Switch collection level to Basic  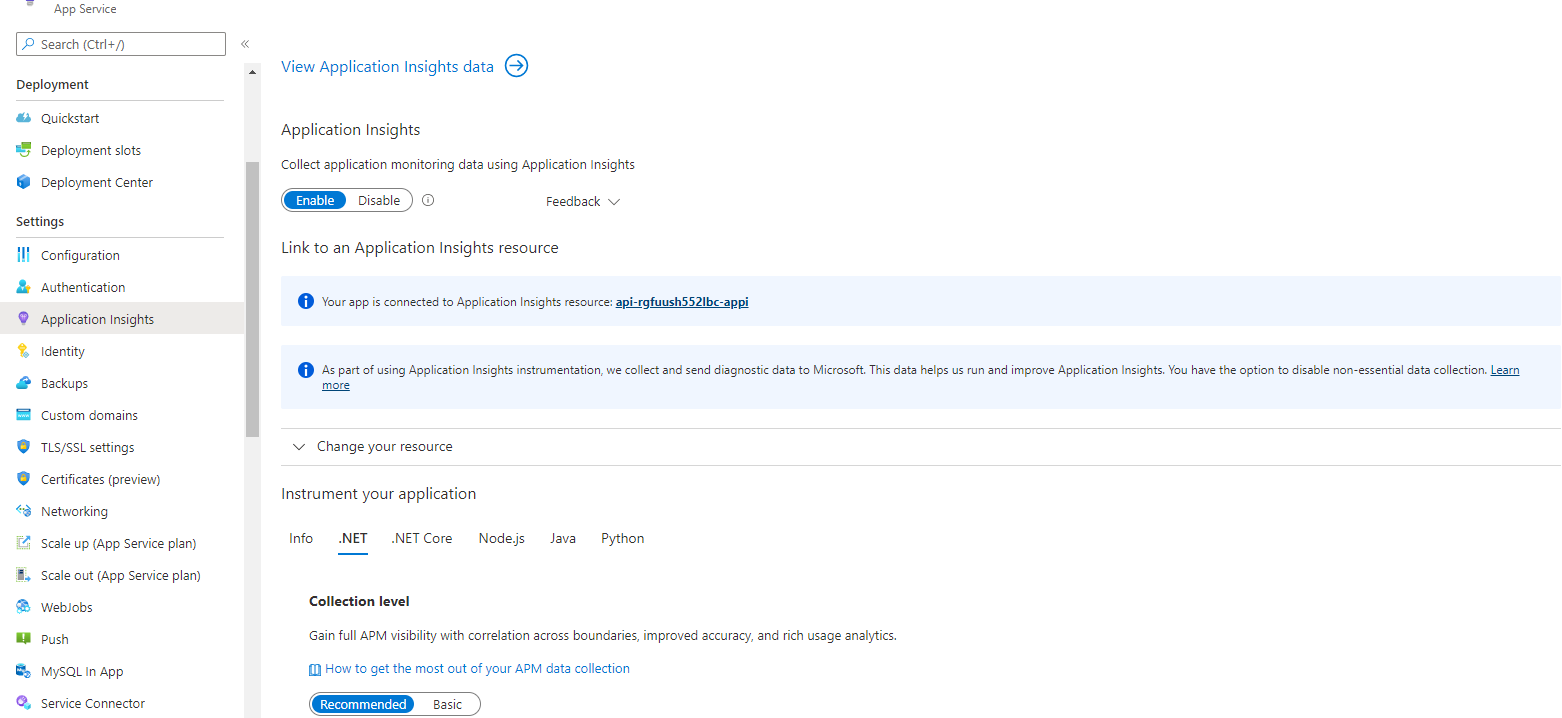(x=447, y=703)
